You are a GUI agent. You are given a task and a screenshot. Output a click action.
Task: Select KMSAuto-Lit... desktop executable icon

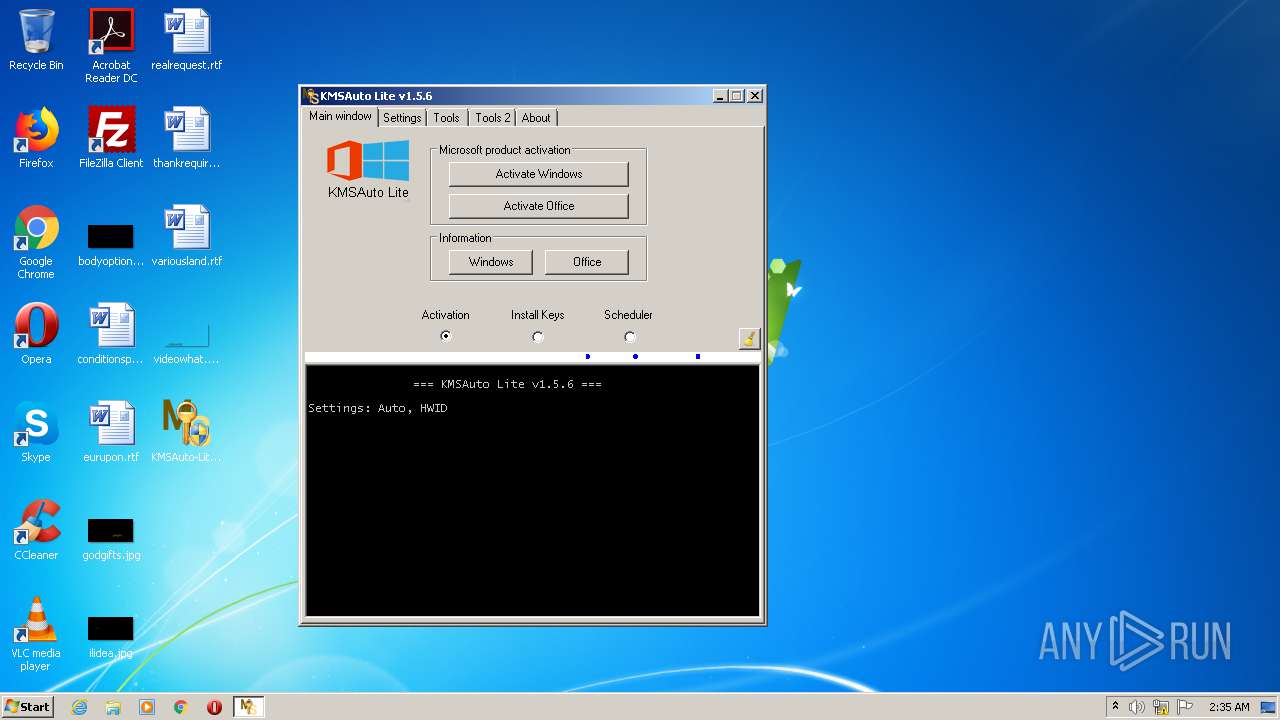pos(187,432)
